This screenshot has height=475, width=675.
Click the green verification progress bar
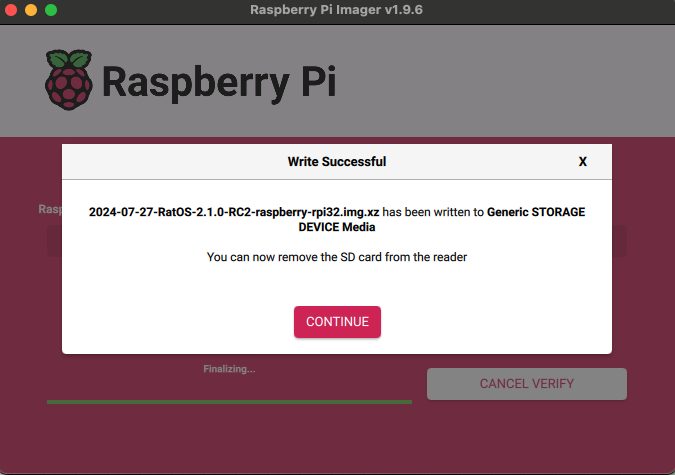tap(229, 402)
